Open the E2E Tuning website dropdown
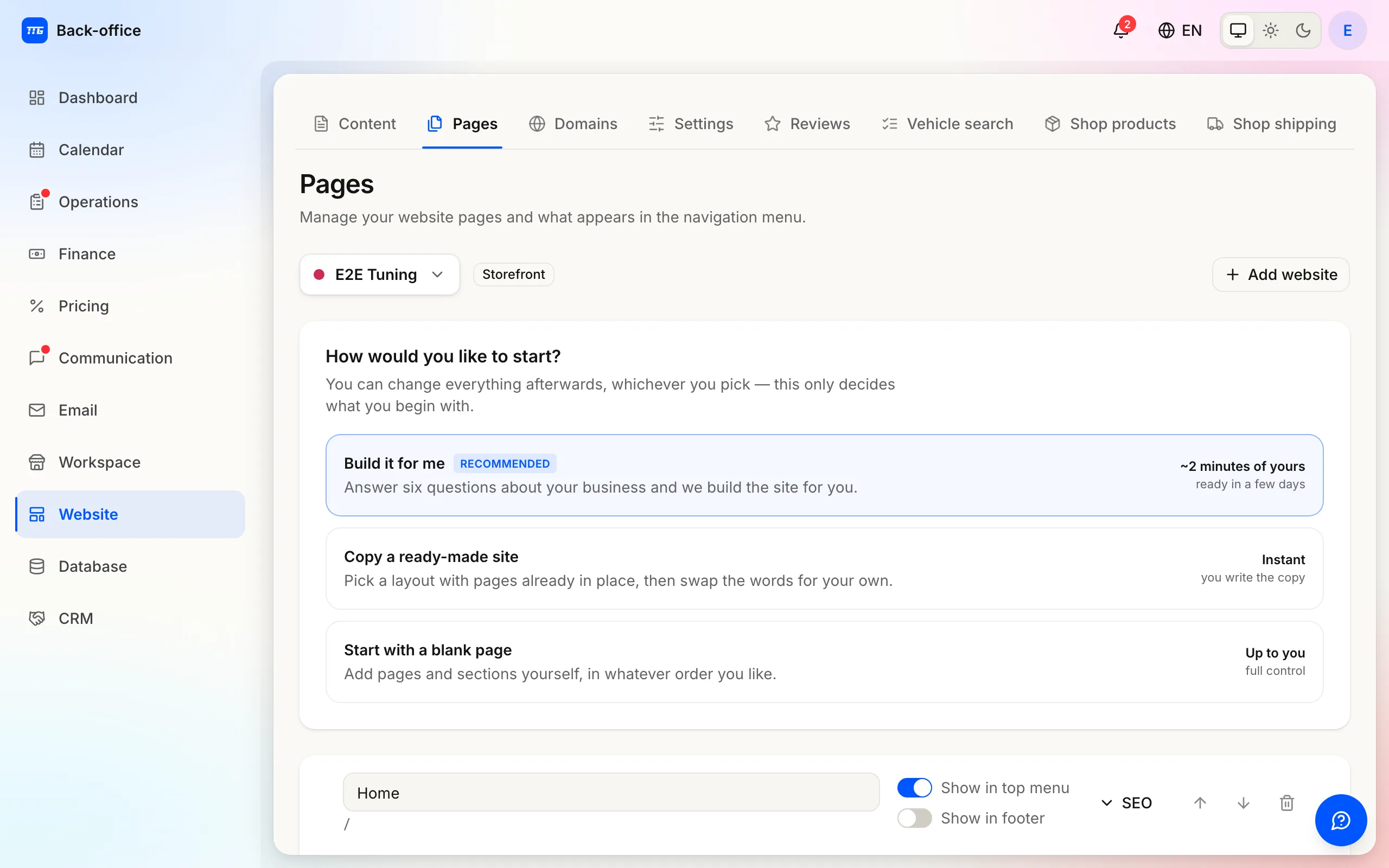This screenshot has width=1389, height=868. click(x=379, y=275)
